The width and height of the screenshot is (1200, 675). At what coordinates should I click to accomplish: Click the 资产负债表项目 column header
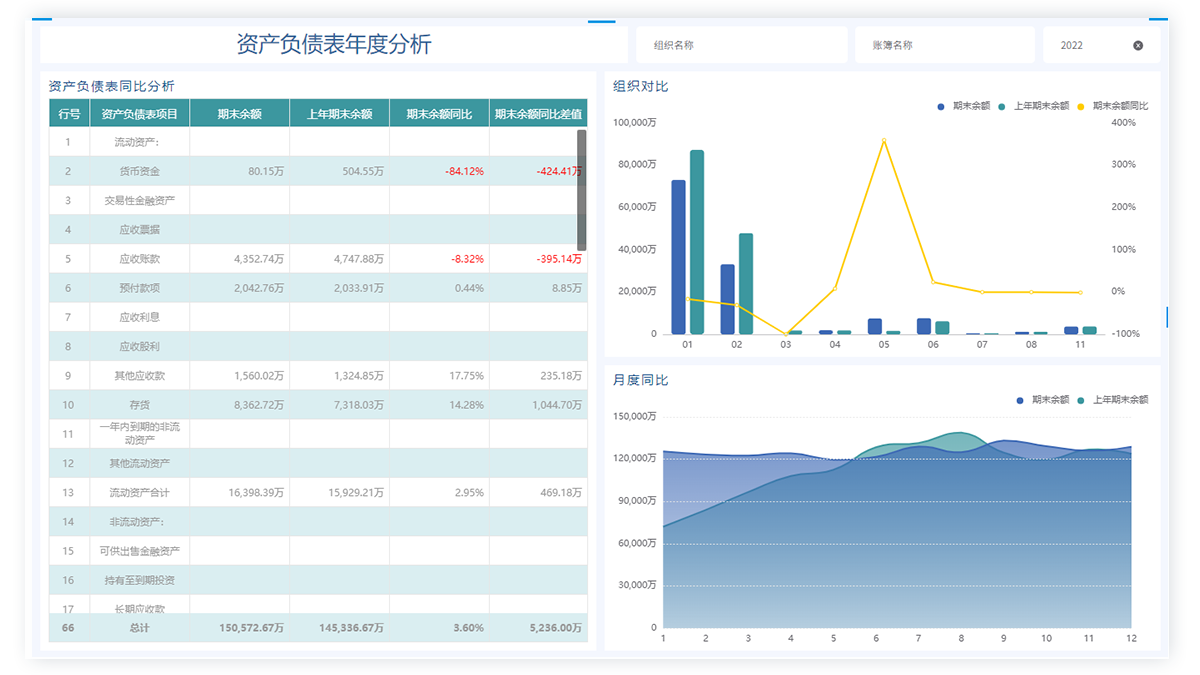tap(139, 114)
